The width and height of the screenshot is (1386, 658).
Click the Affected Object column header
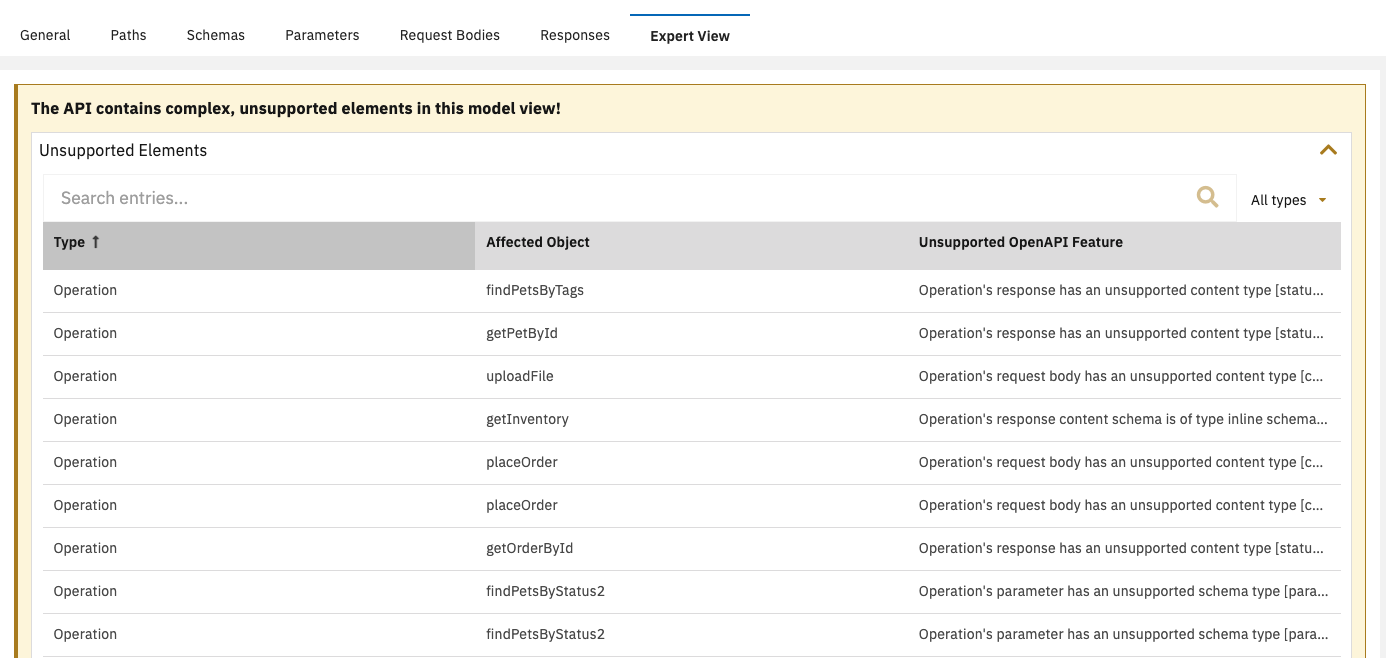click(536, 242)
